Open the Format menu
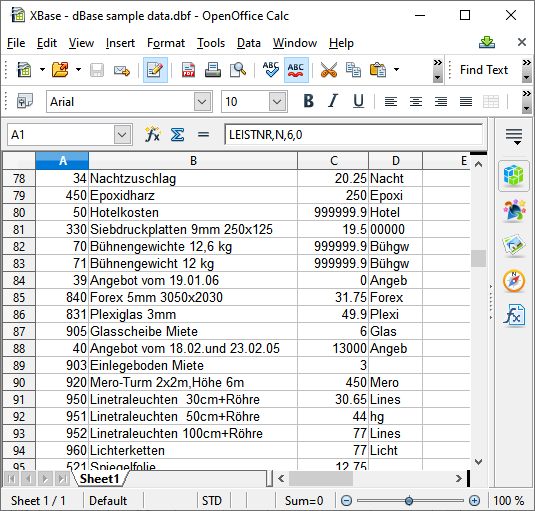 (x=166, y=43)
